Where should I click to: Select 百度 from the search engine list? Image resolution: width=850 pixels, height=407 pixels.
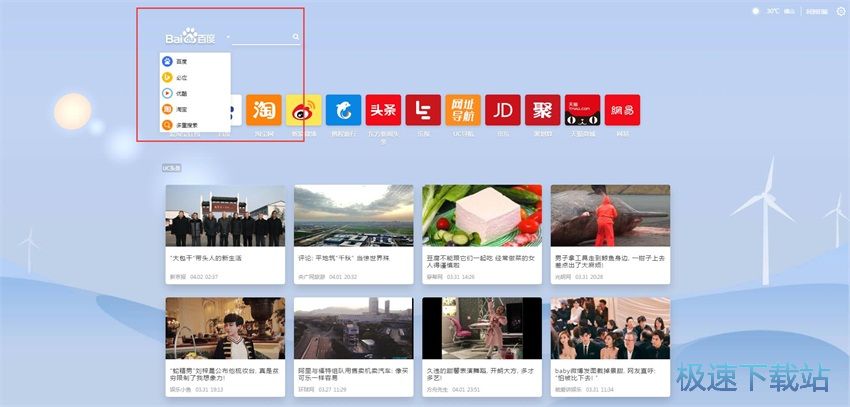coord(195,62)
